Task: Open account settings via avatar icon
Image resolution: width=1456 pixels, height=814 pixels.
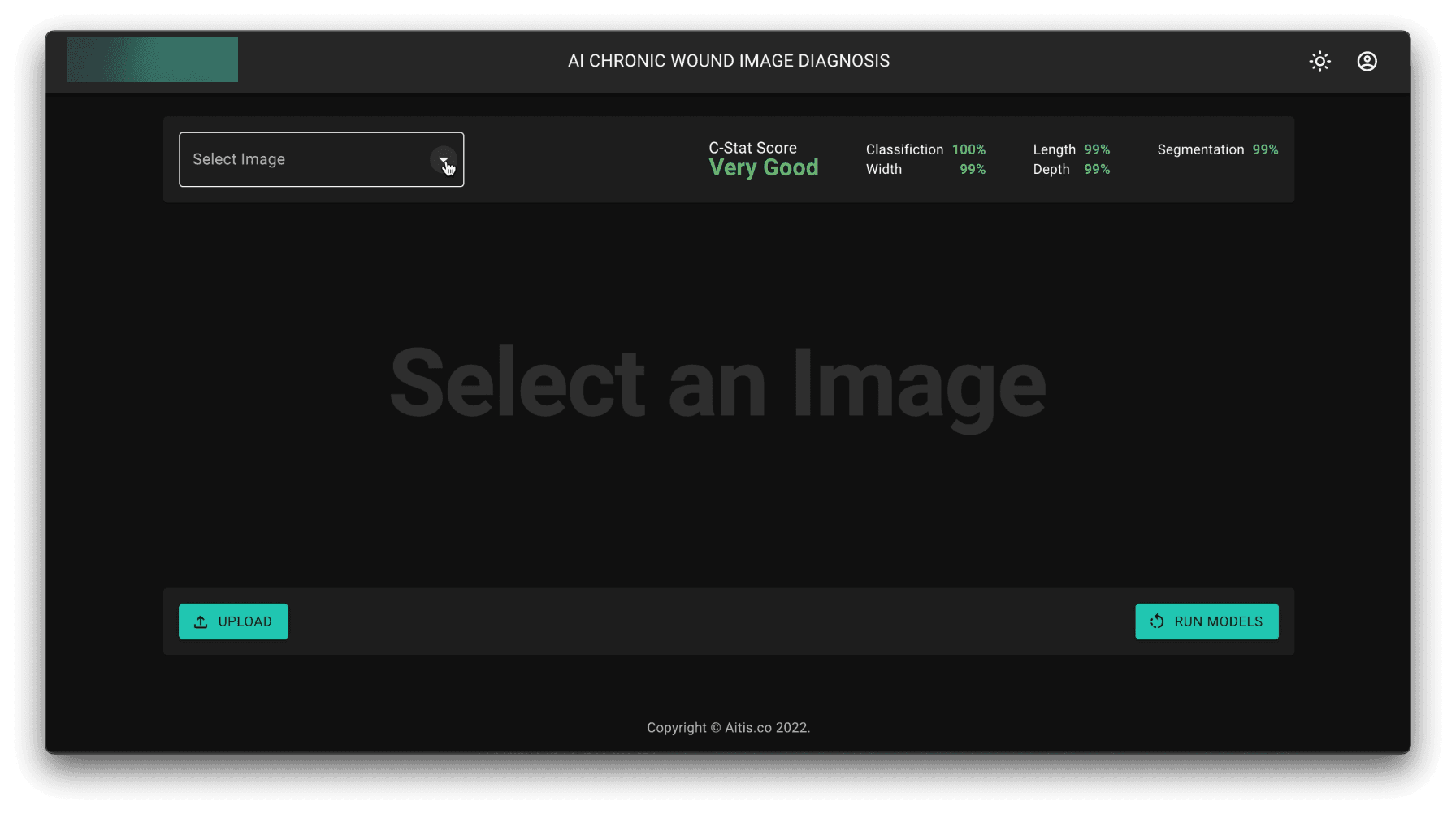Action: pos(1367,61)
